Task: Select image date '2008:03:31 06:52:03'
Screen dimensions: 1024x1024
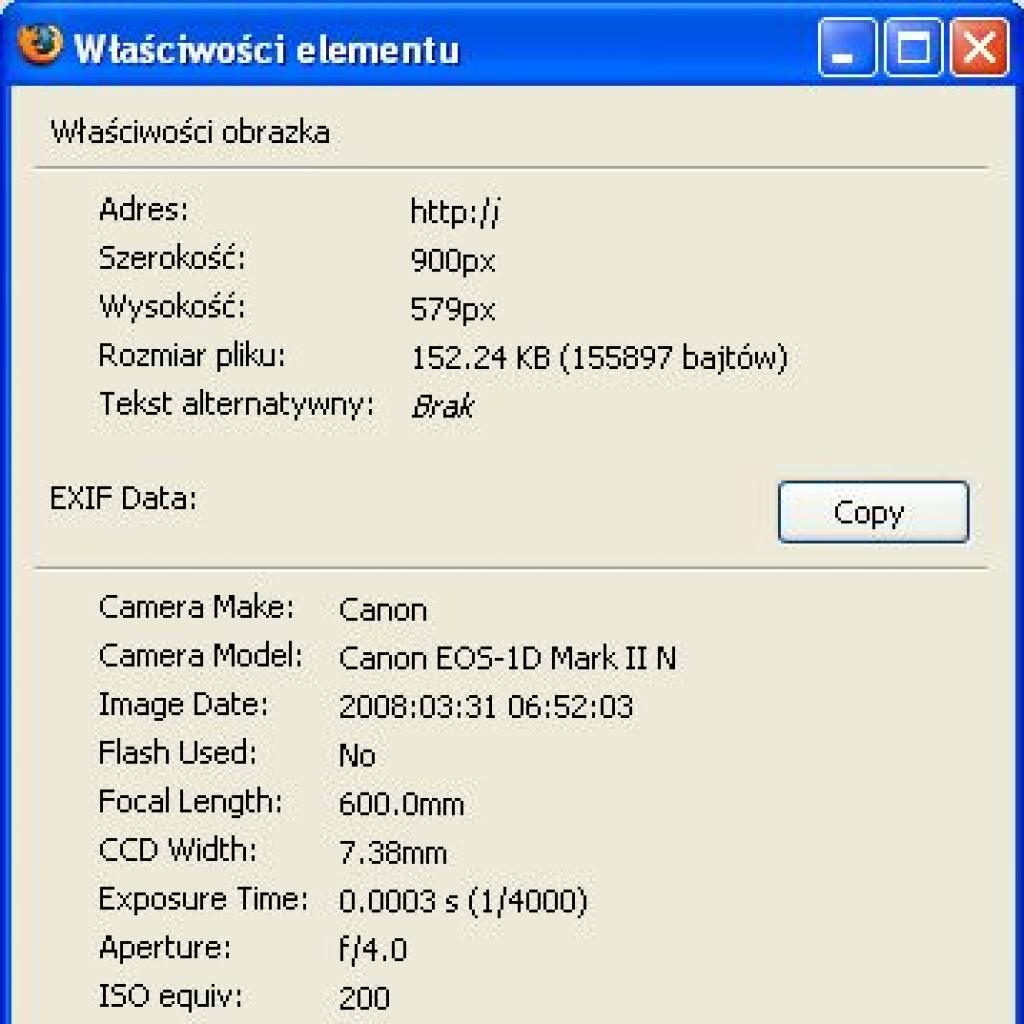Action: coord(486,707)
